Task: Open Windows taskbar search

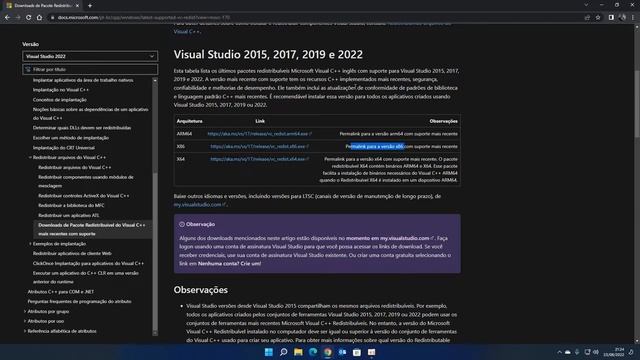Action: click(283, 352)
